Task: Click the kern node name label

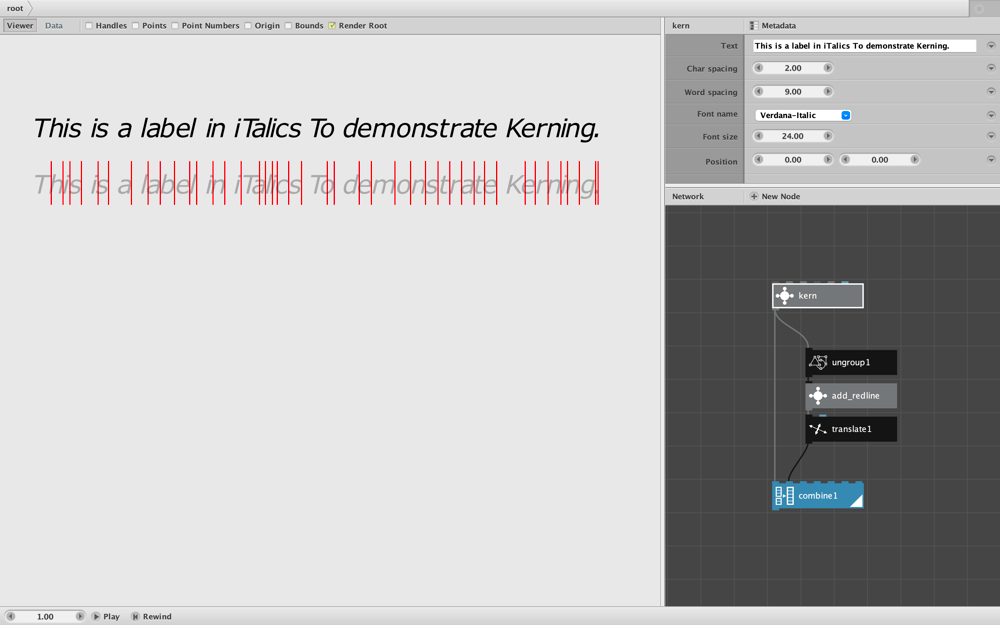Action: pyautogui.click(x=807, y=296)
